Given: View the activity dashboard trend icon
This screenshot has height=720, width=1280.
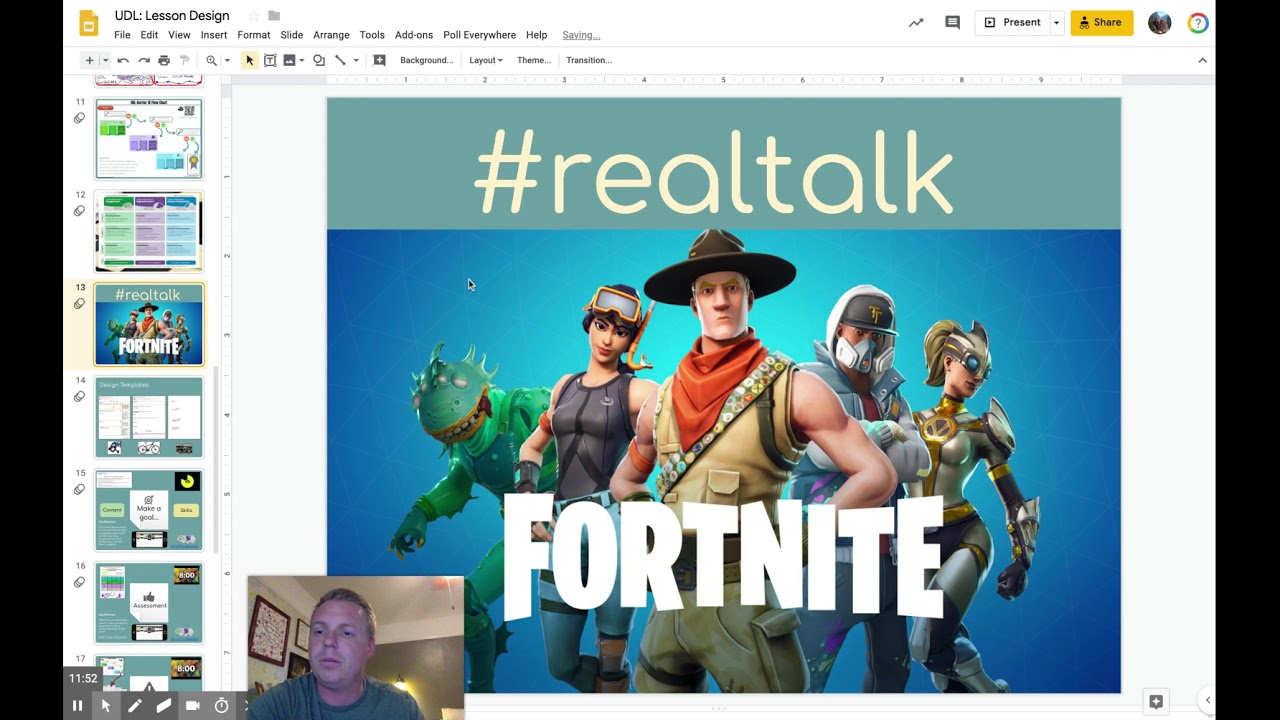Looking at the screenshot, I should click(916, 22).
